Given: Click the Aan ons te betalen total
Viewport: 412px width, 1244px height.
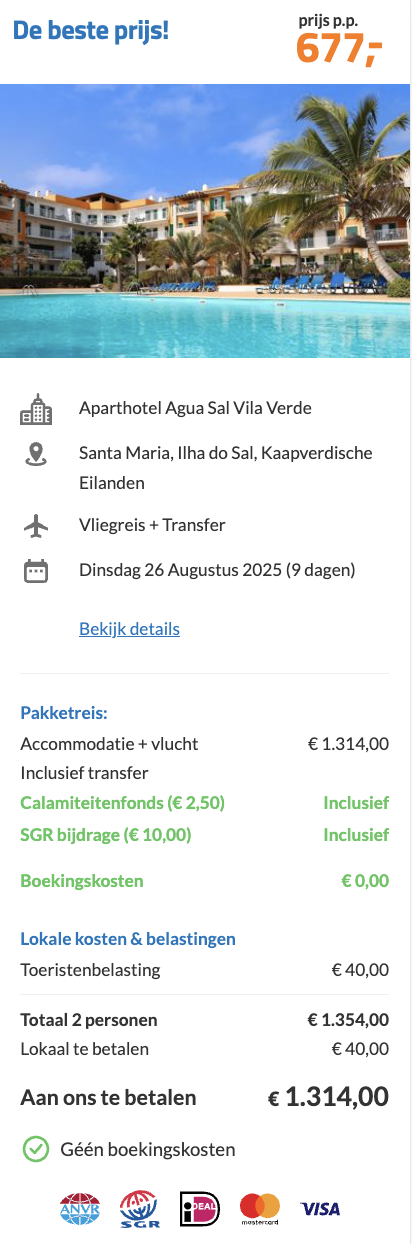Looking at the screenshot, I should pos(205,1097).
